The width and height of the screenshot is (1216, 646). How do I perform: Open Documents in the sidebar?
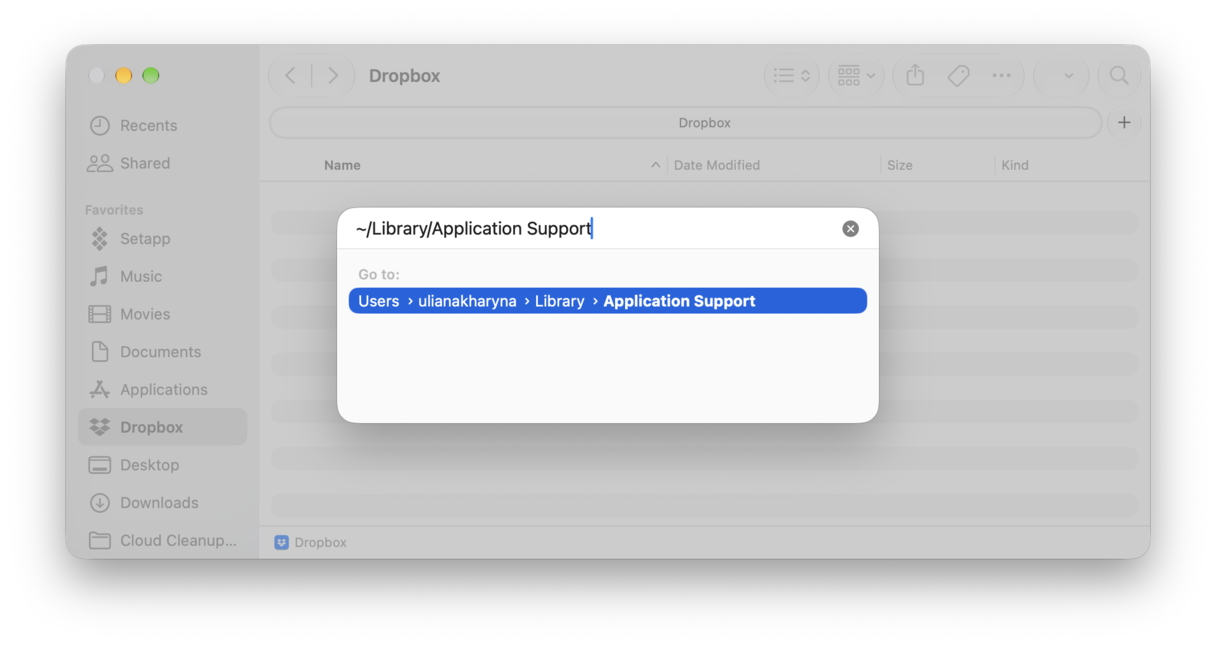point(162,352)
